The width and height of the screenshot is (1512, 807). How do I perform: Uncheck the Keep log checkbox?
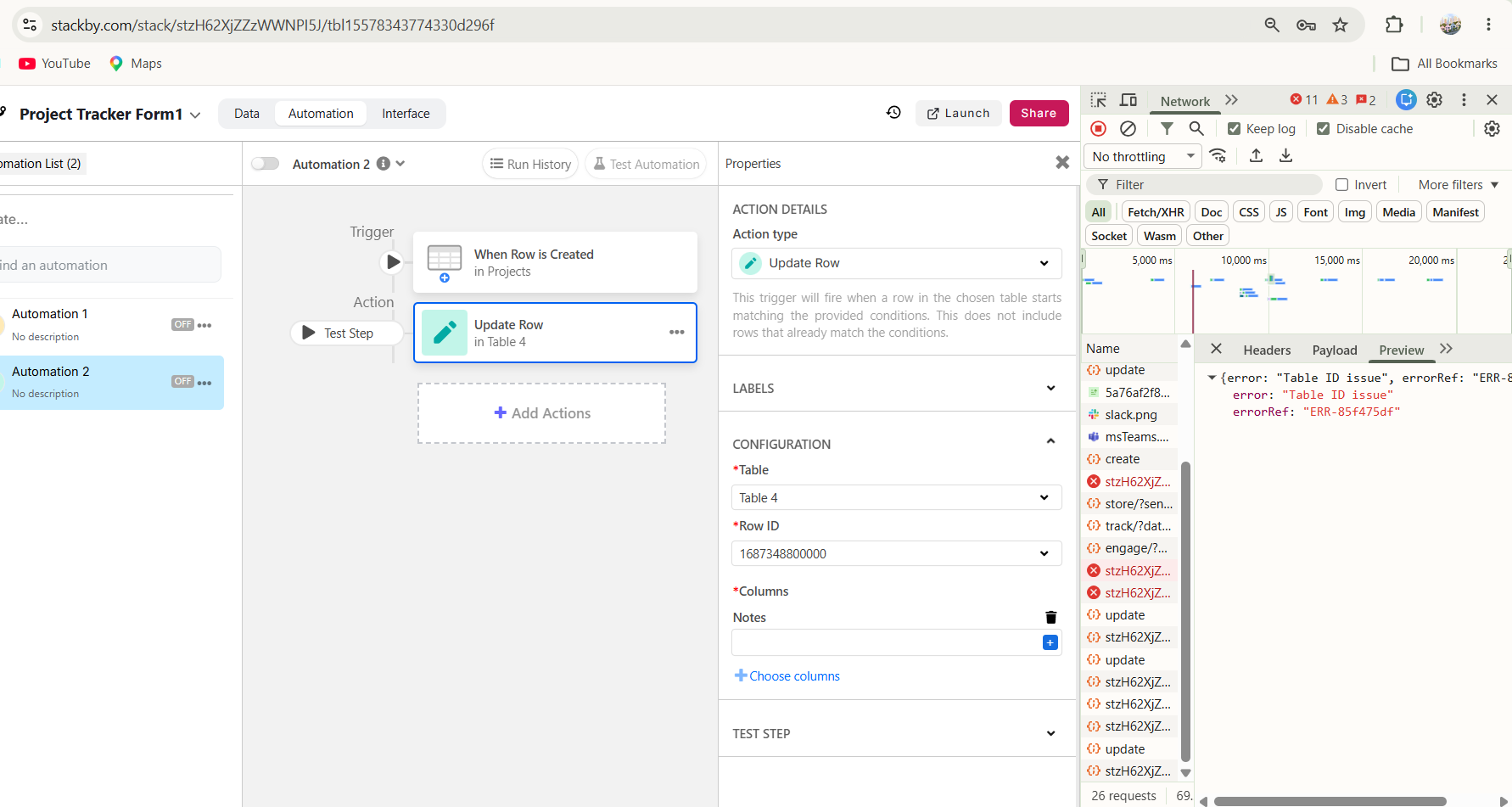click(1234, 129)
